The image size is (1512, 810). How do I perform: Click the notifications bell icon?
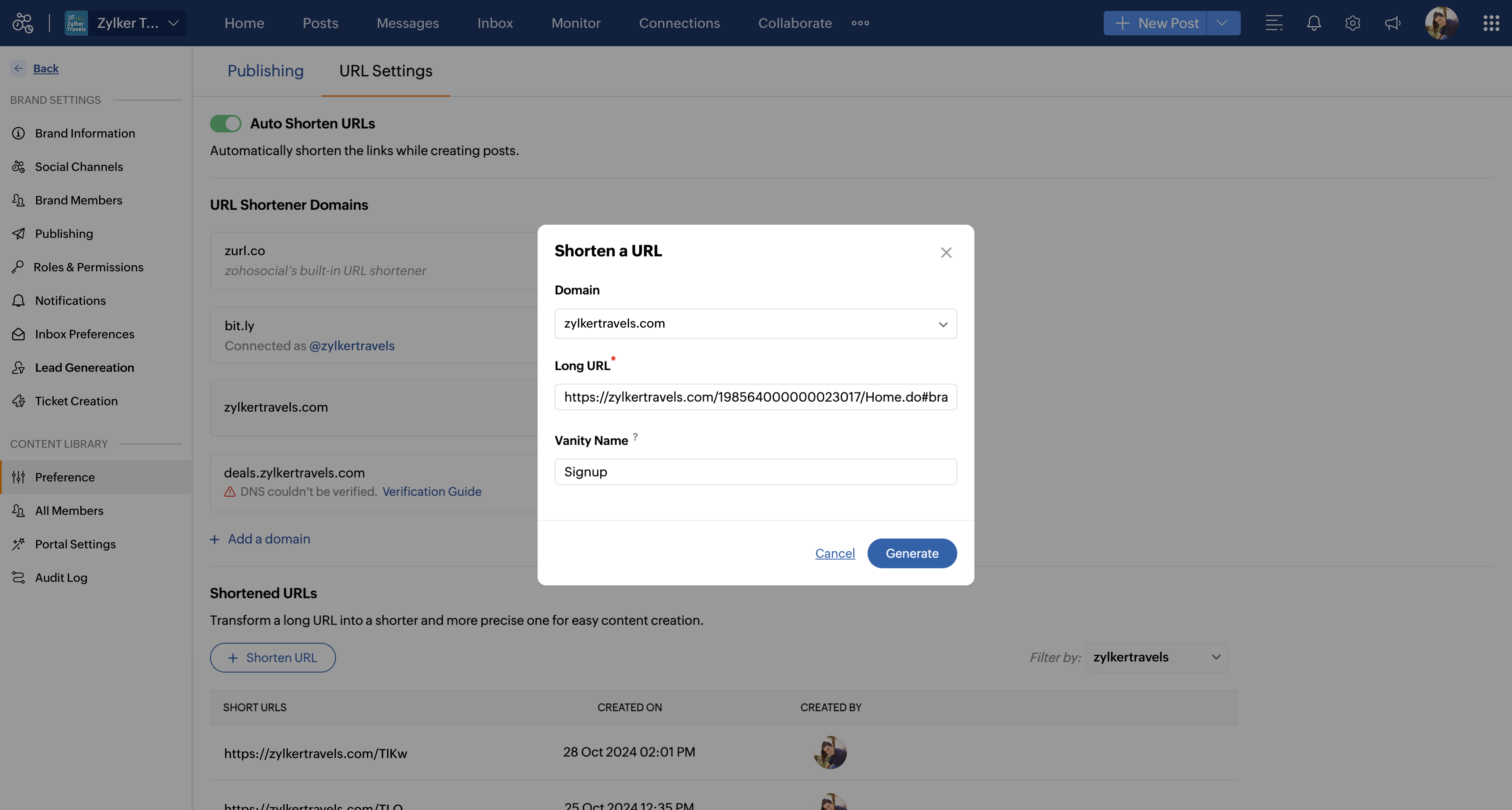click(1314, 23)
